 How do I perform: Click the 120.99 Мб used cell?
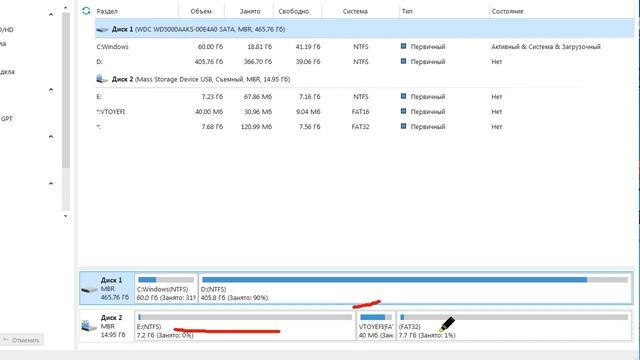pyautogui.click(x=256, y=127)
